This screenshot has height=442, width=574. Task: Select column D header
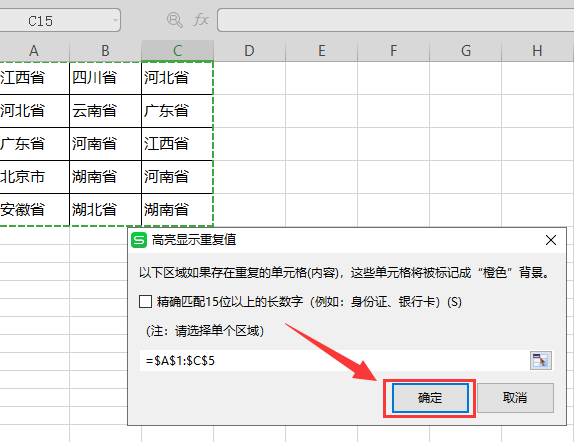tap(249, 51)
